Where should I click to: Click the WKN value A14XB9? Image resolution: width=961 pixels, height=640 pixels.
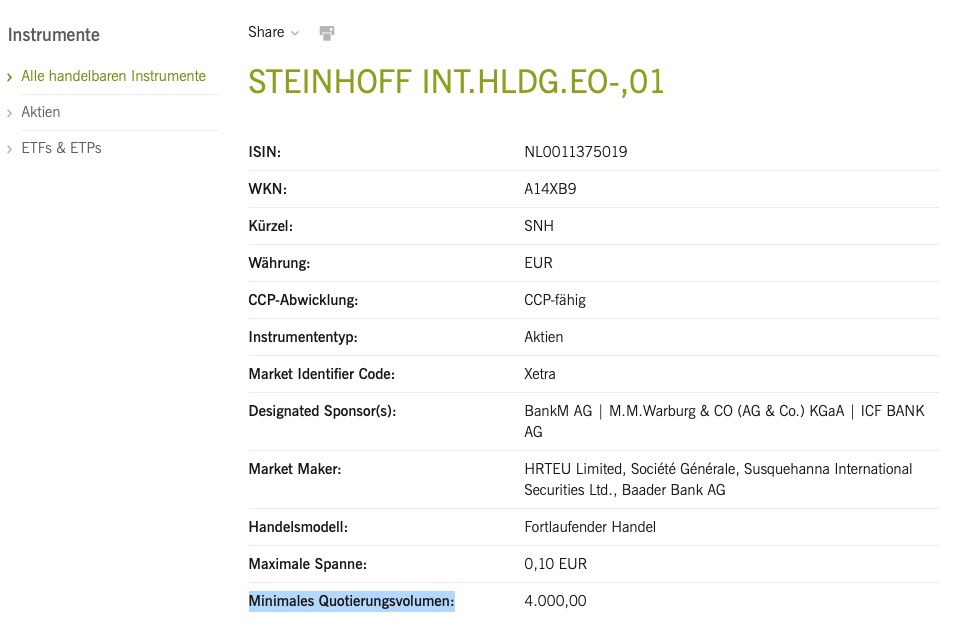(549, 189)
